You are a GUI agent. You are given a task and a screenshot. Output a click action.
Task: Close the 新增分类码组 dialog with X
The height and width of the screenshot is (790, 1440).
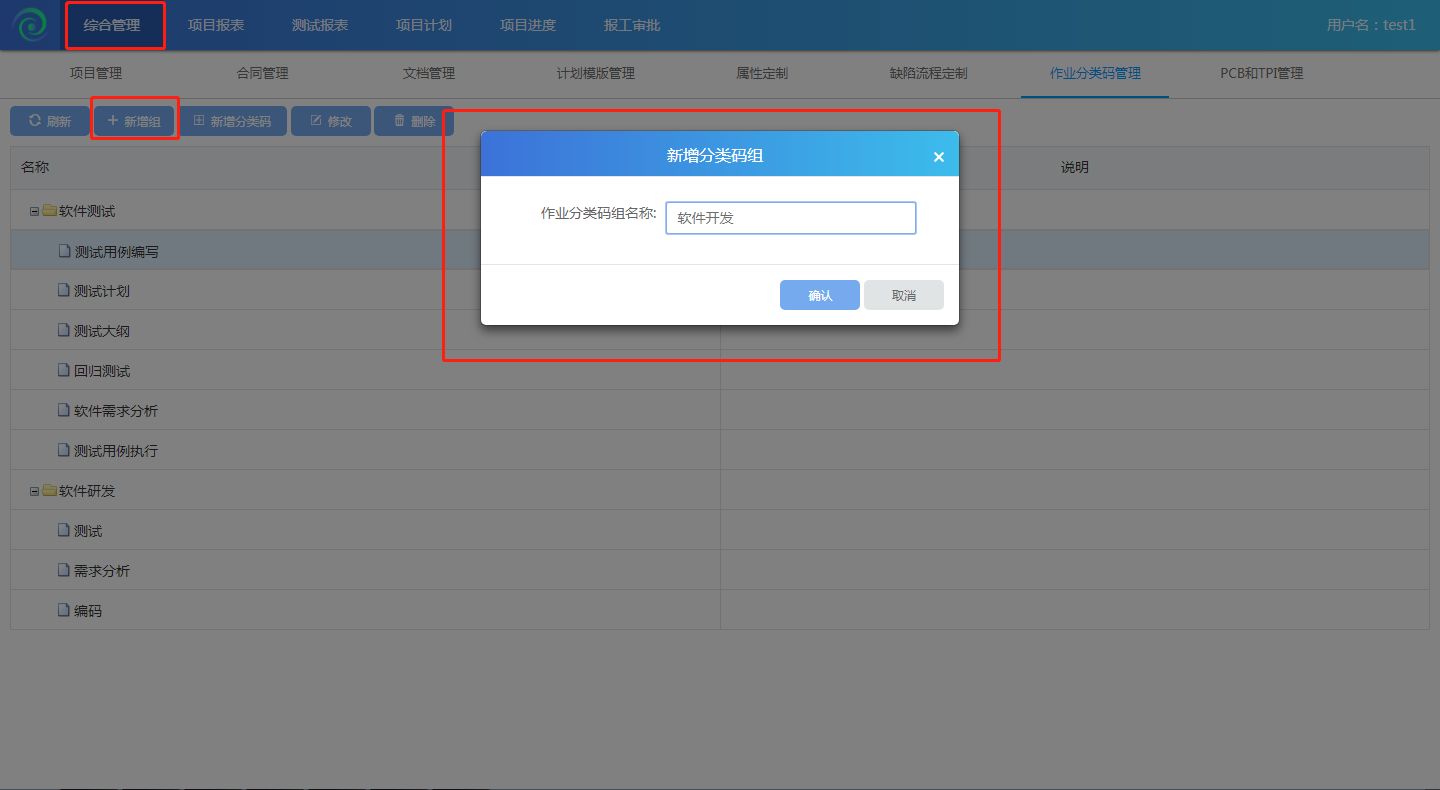pos(938,157)
